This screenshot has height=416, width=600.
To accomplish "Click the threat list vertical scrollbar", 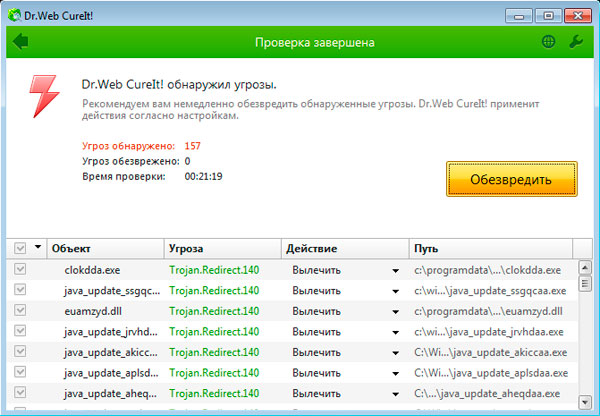I will [586, 330].
